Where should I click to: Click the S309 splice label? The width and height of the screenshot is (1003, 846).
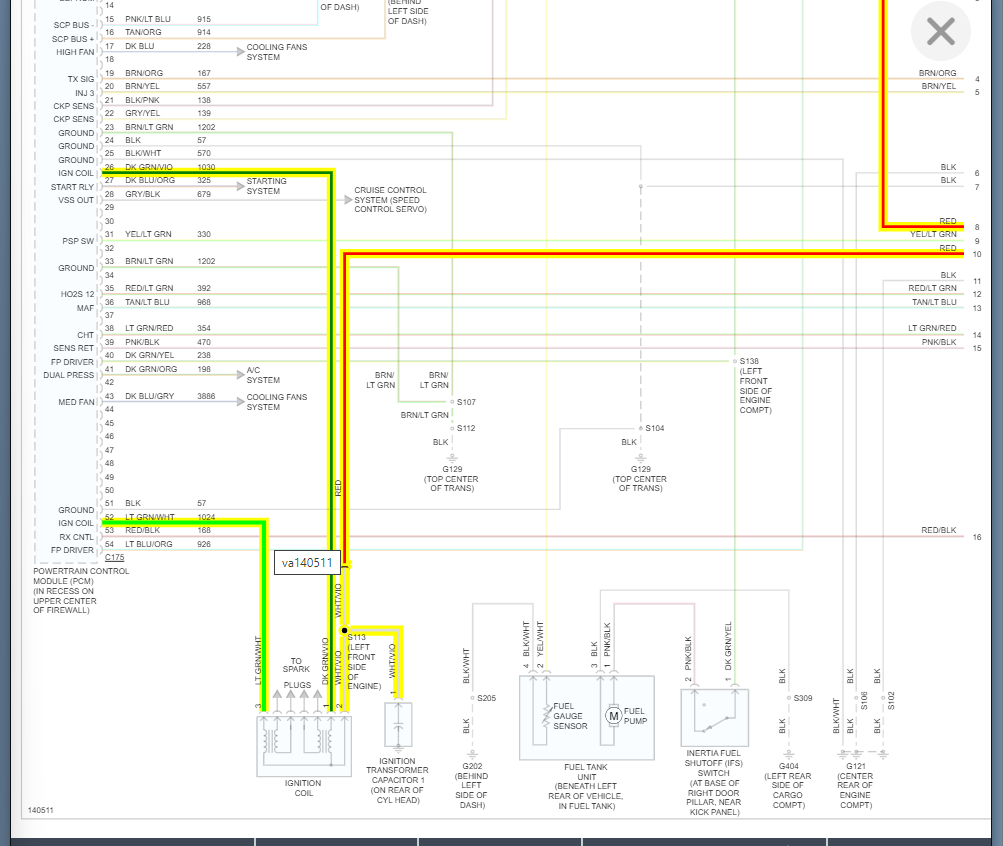tap(803, 698)
